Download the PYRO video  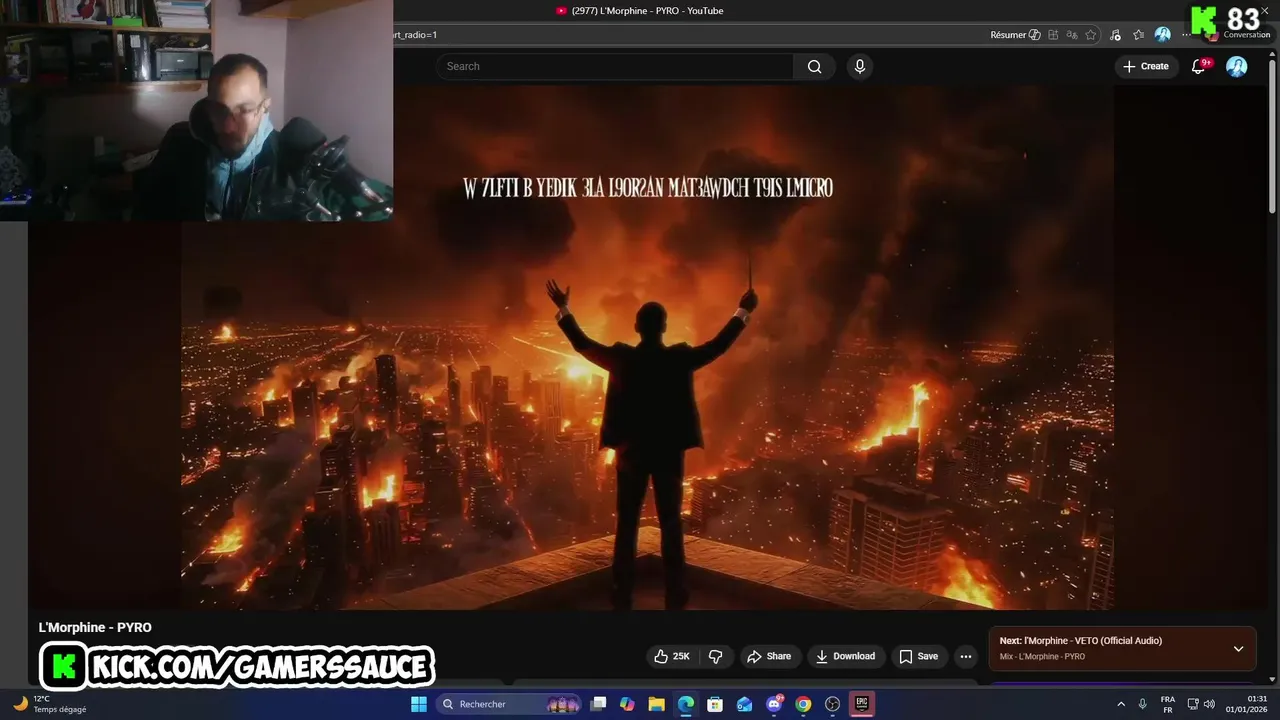coord(845,656)
